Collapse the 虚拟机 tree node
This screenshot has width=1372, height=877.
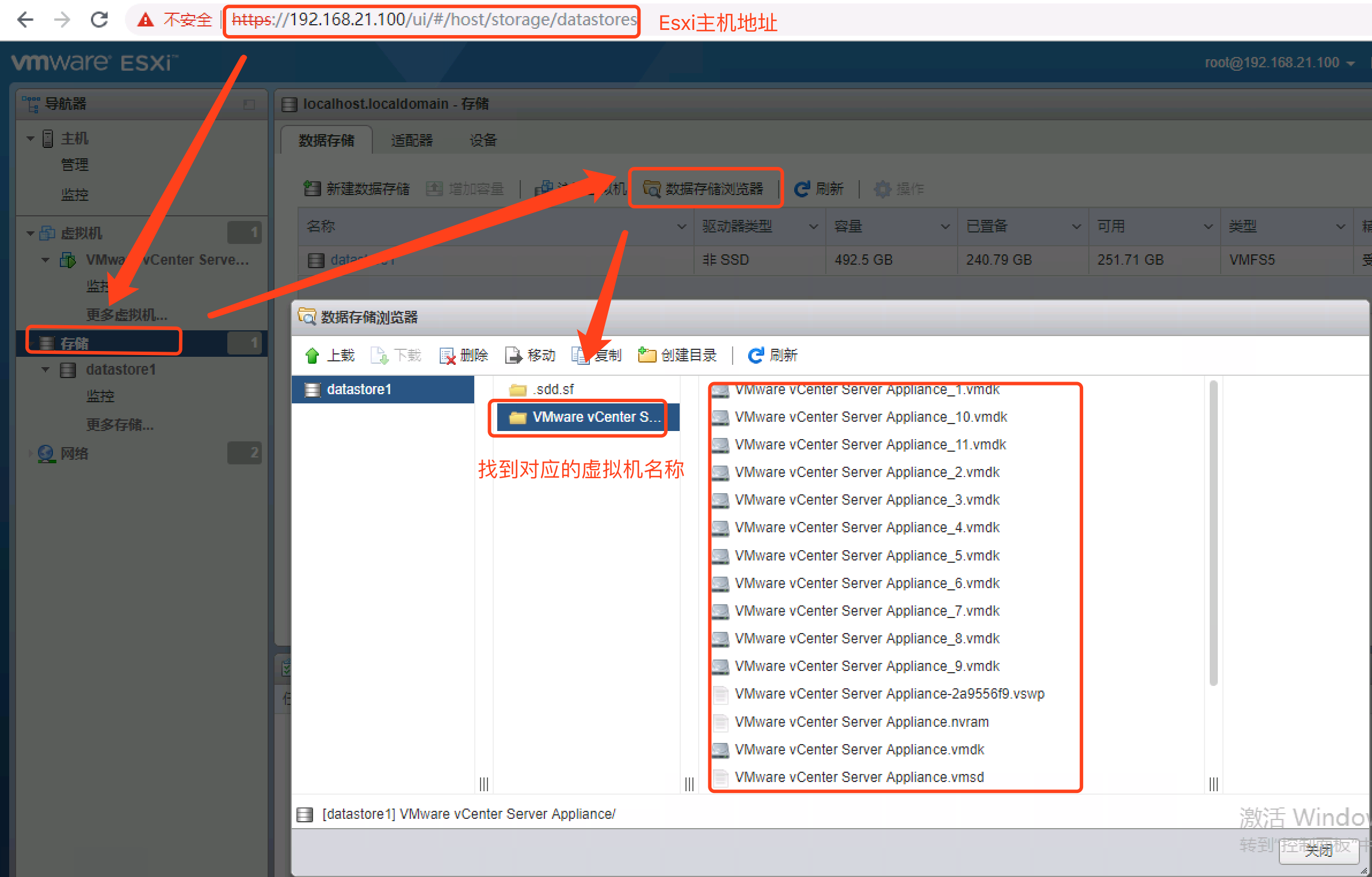pos(31,233)
